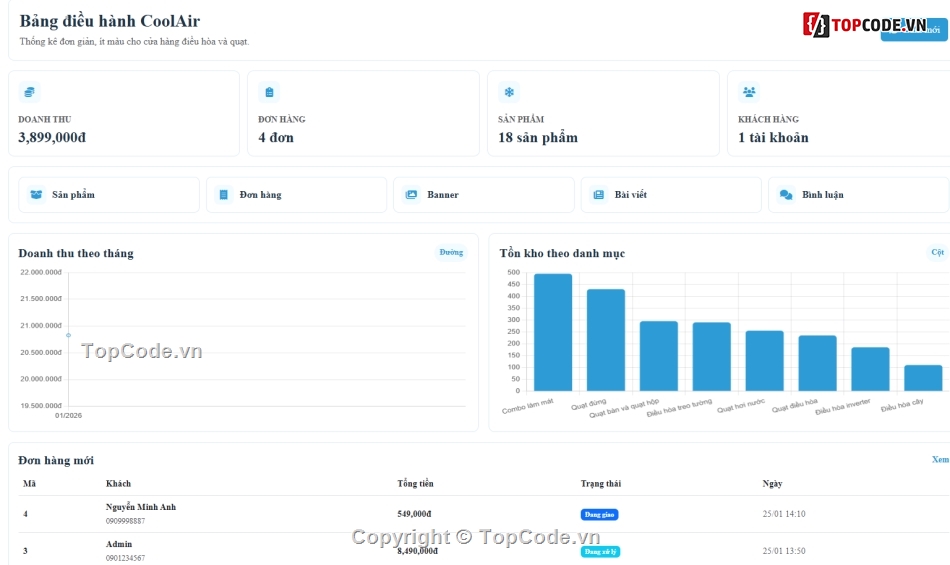
Task: Click the Bảng điều hành CoolAir heading
Action: [x=110, y=21]
